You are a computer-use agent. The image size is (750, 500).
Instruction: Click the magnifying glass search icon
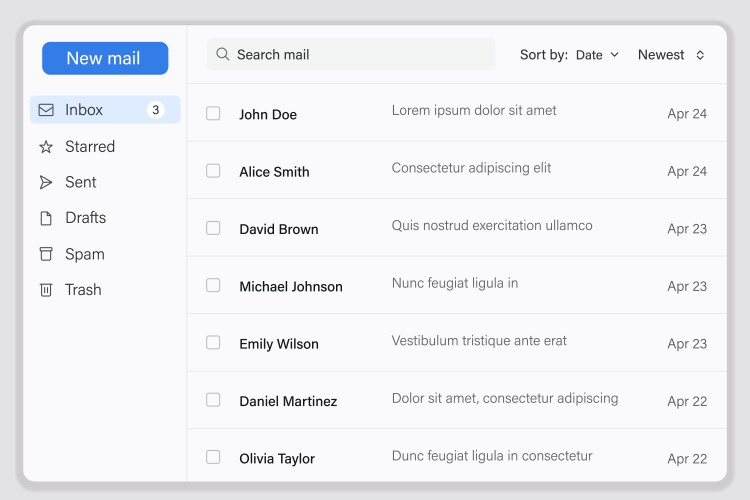coord(223,55)
